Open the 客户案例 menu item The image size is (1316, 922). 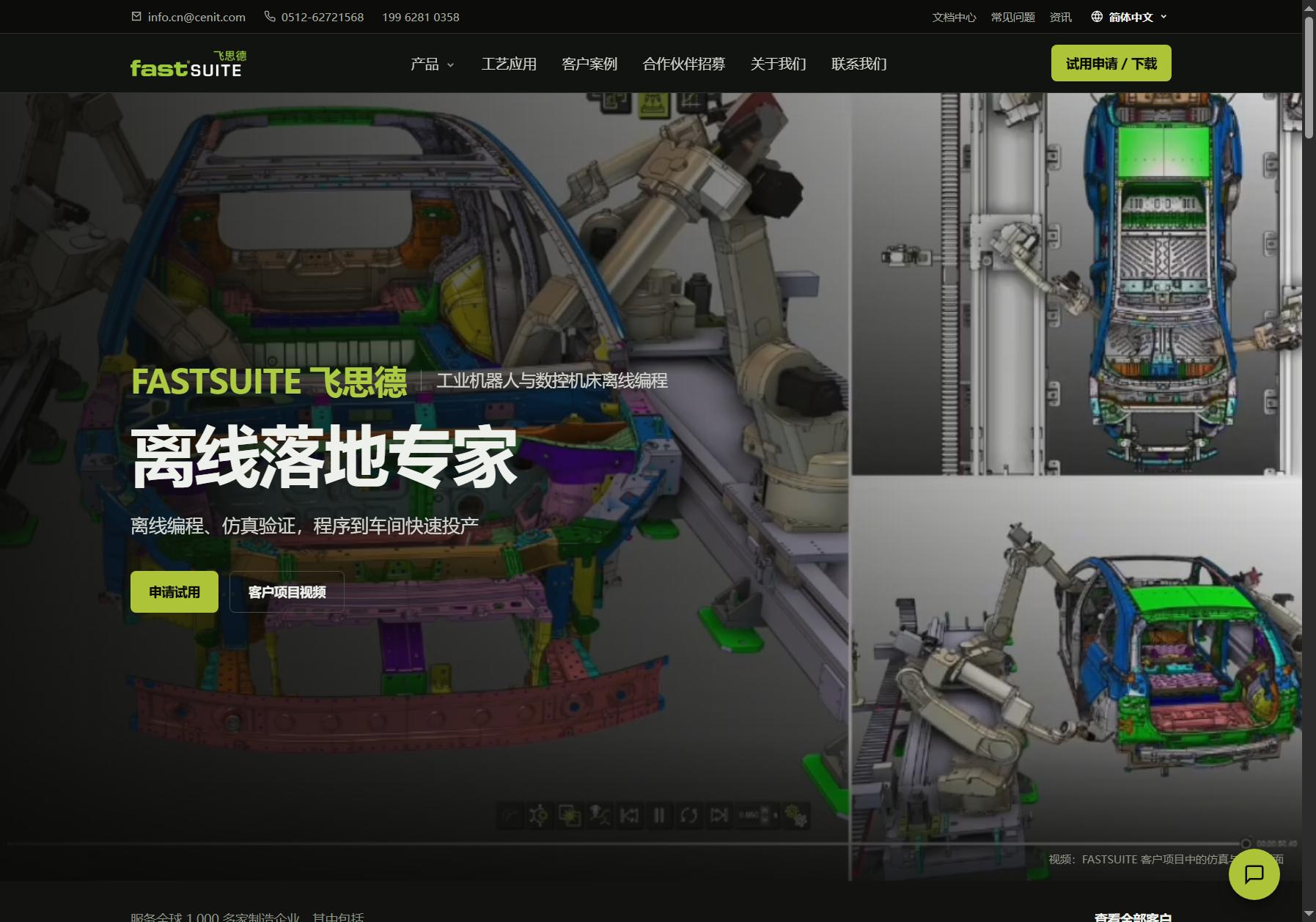[x=589, y=64]
